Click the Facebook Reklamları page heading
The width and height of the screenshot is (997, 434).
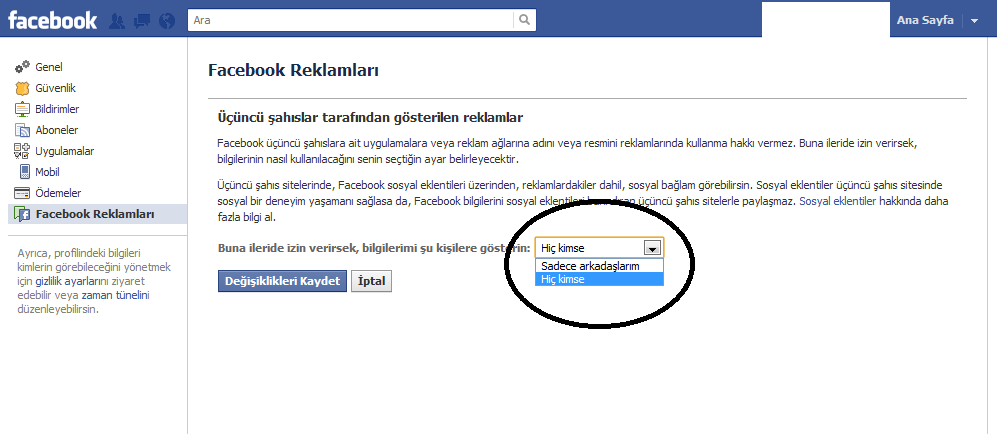coord(293,70)
